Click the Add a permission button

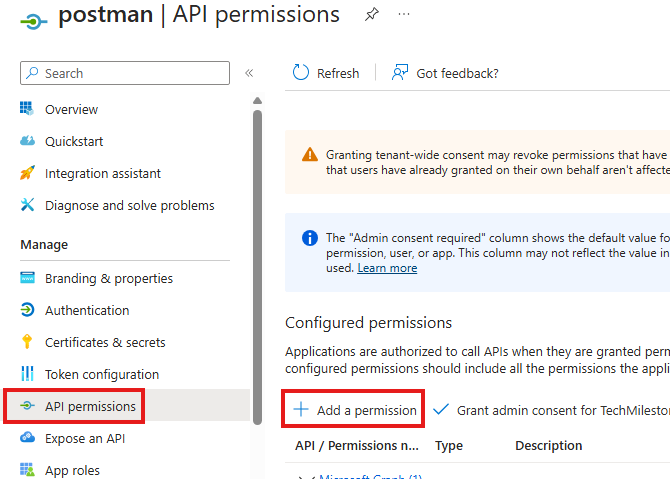(355, 410)
